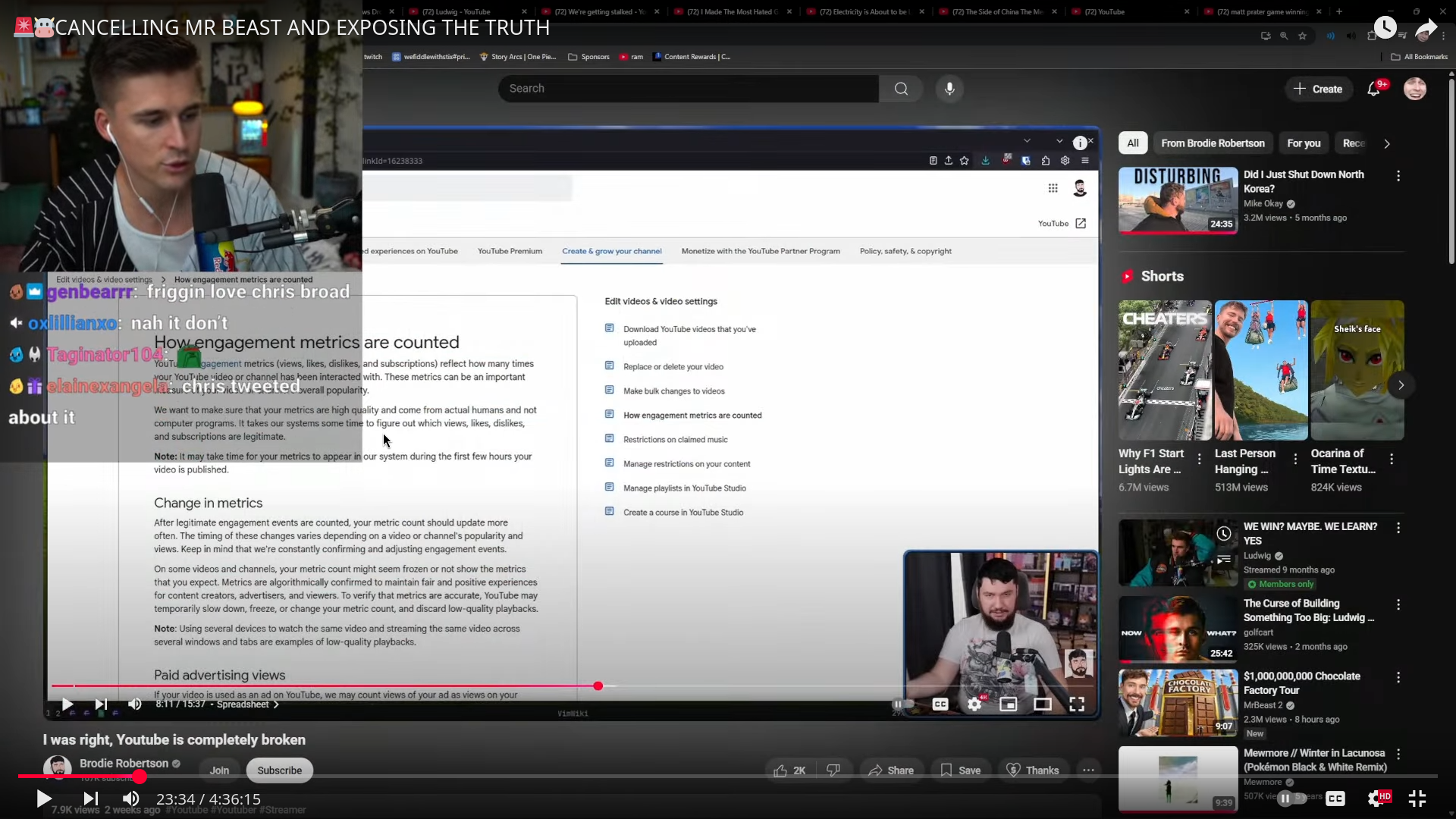Toggle outer player closed captions button

click(x=1335, y=798)
